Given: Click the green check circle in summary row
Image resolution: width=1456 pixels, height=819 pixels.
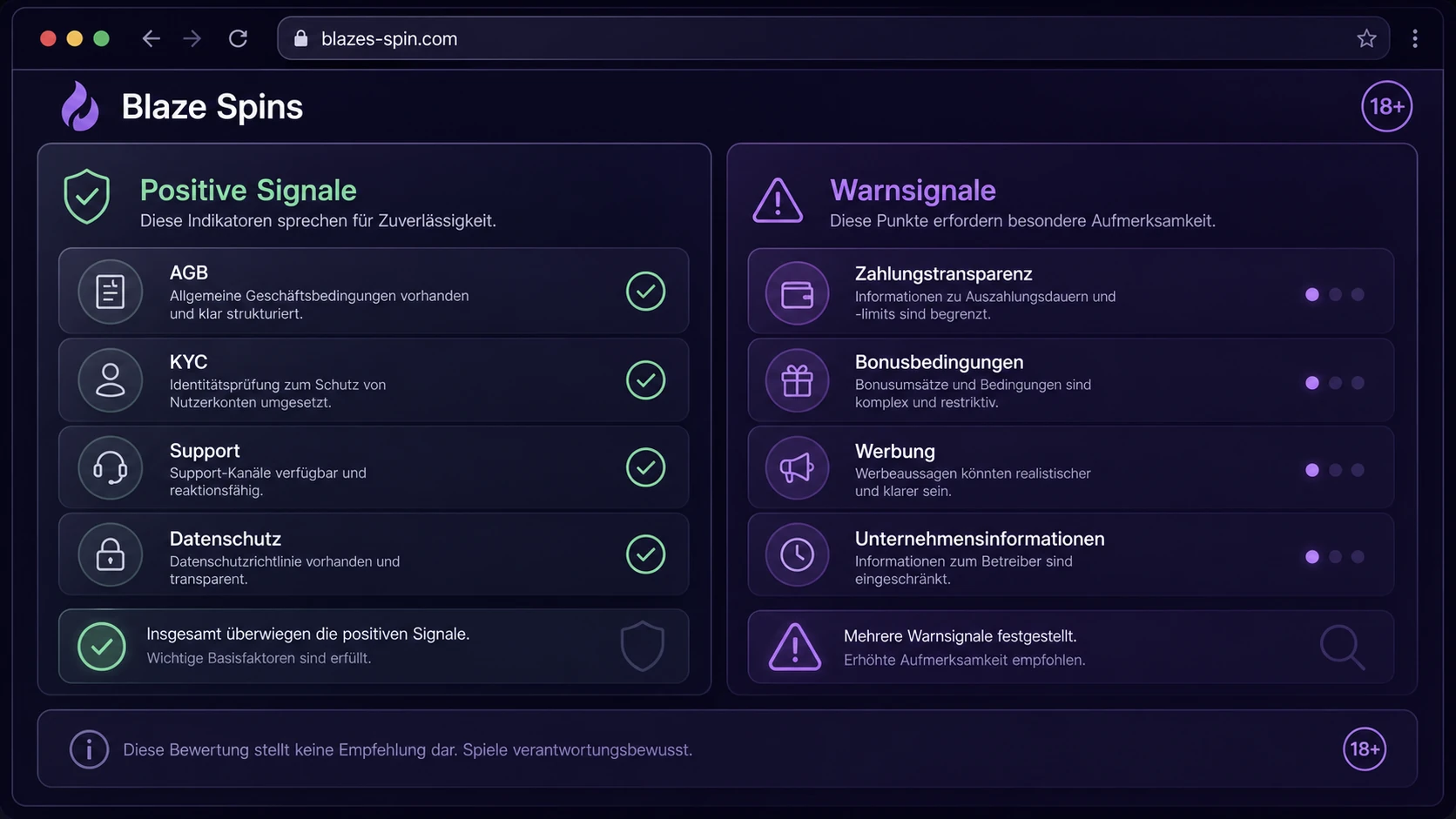Looking at the screenshot, I should (102, 647).
